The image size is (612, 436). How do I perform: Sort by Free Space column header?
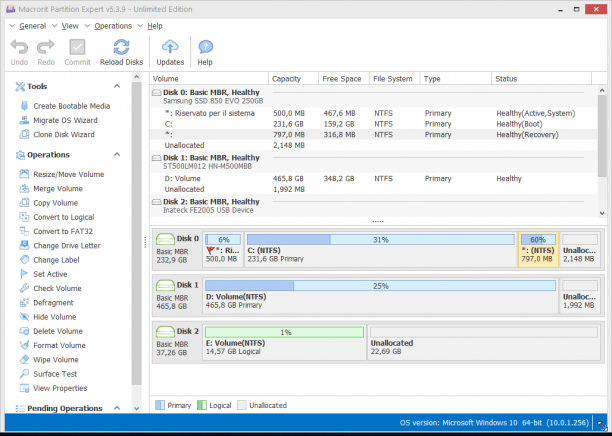(x=344, y=79)
